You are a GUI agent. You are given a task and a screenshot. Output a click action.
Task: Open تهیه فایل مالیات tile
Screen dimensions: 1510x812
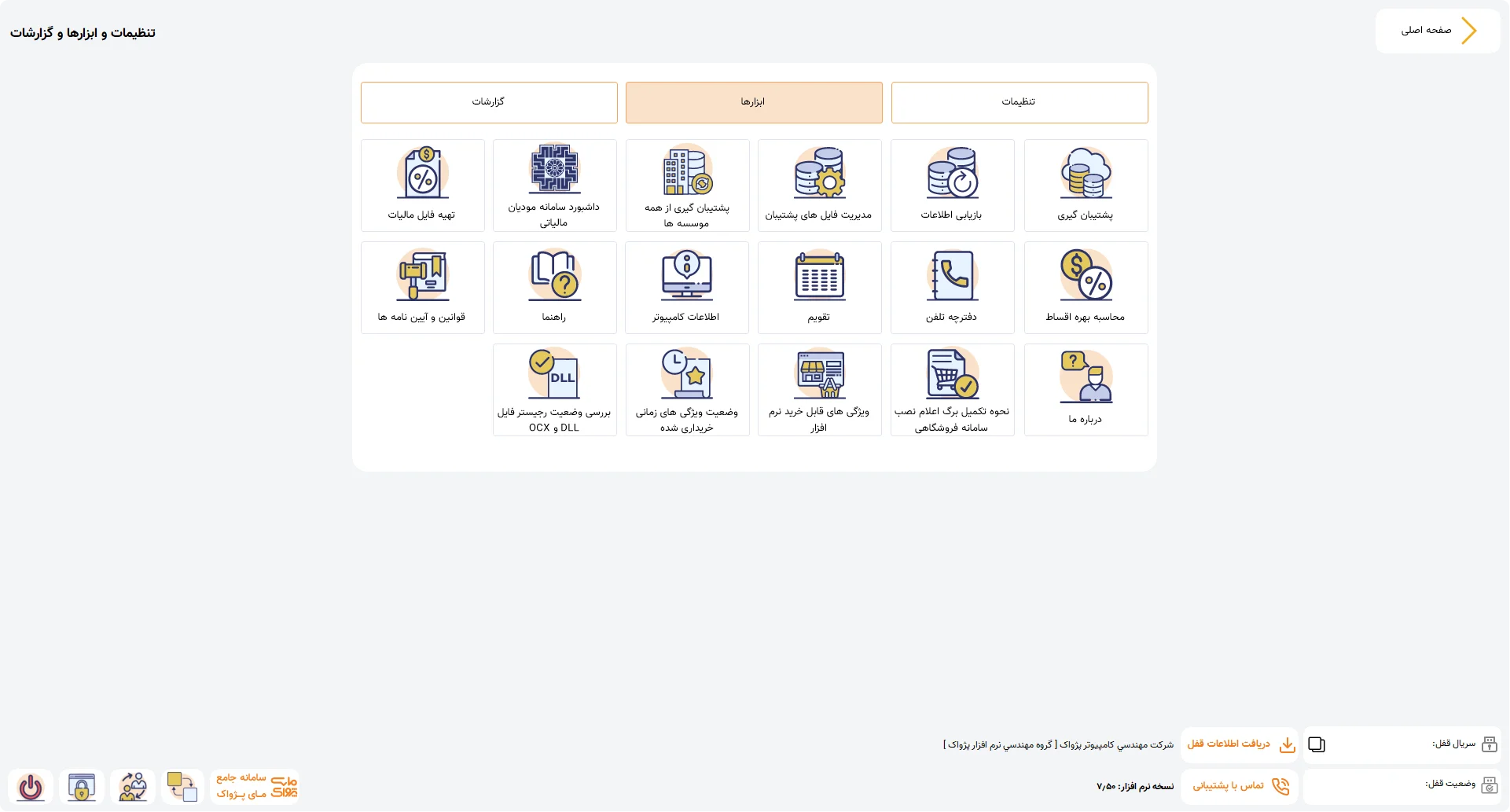(422, 186)
